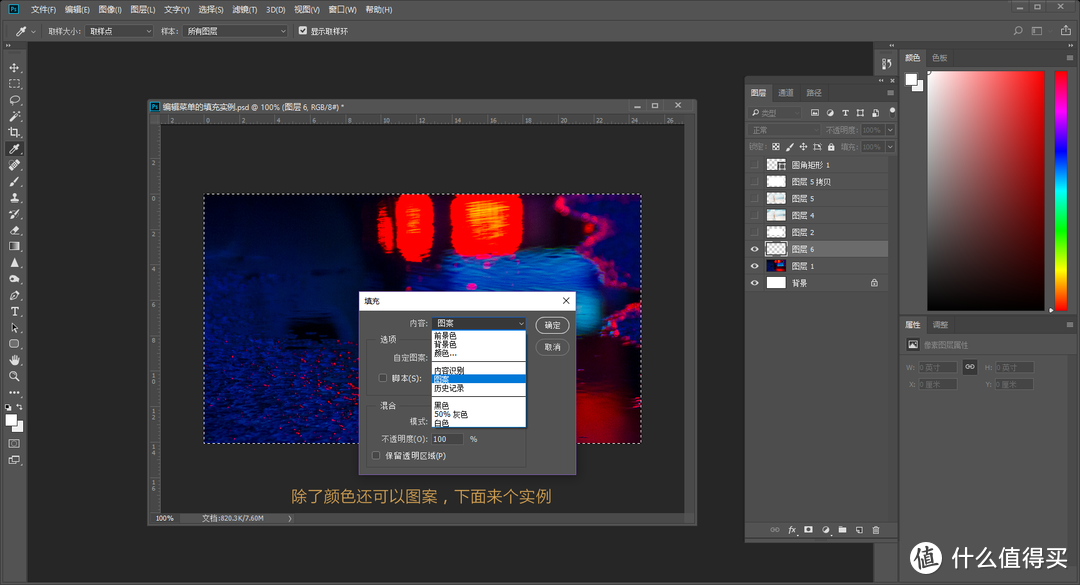Select the Move tool

click(14, 68)
